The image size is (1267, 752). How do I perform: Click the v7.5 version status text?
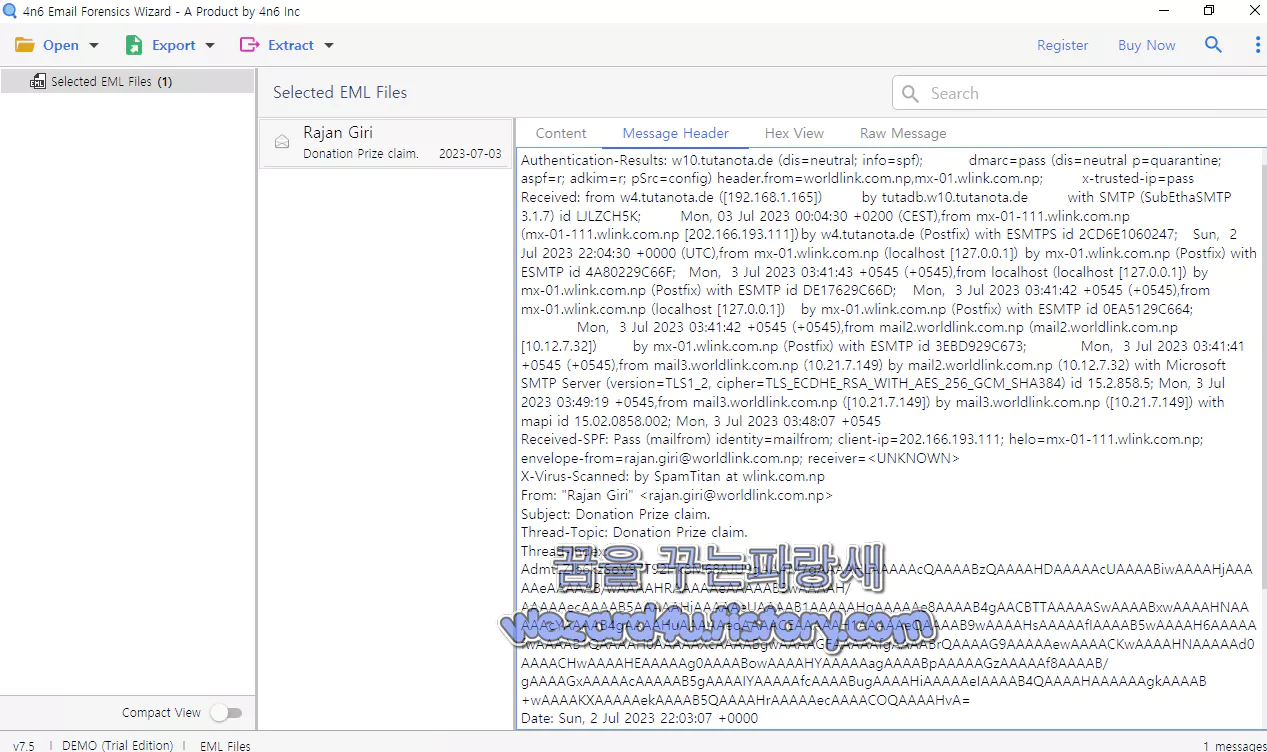(x=24, y=745)
